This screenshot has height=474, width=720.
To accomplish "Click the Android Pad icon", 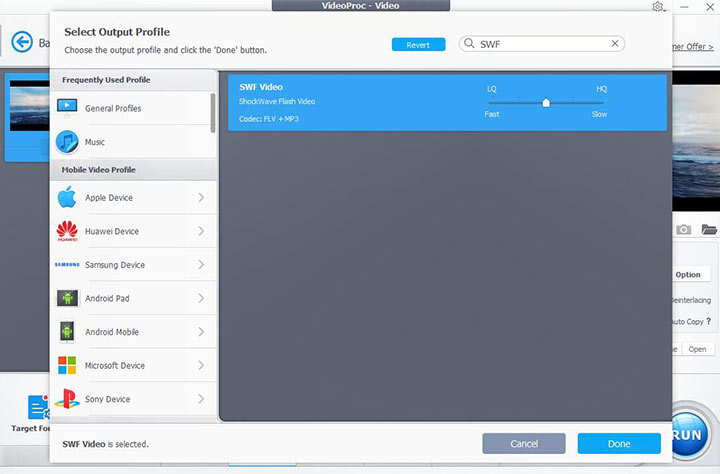I will 67,298.
